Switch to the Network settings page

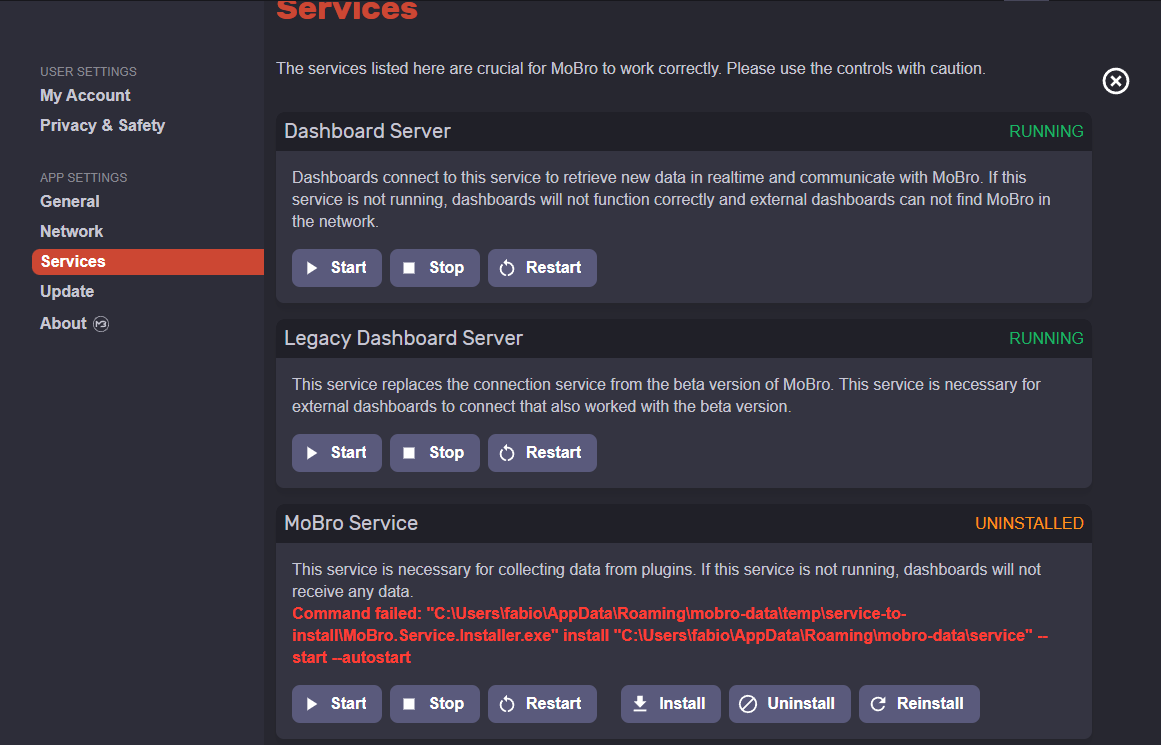[71, 231]
